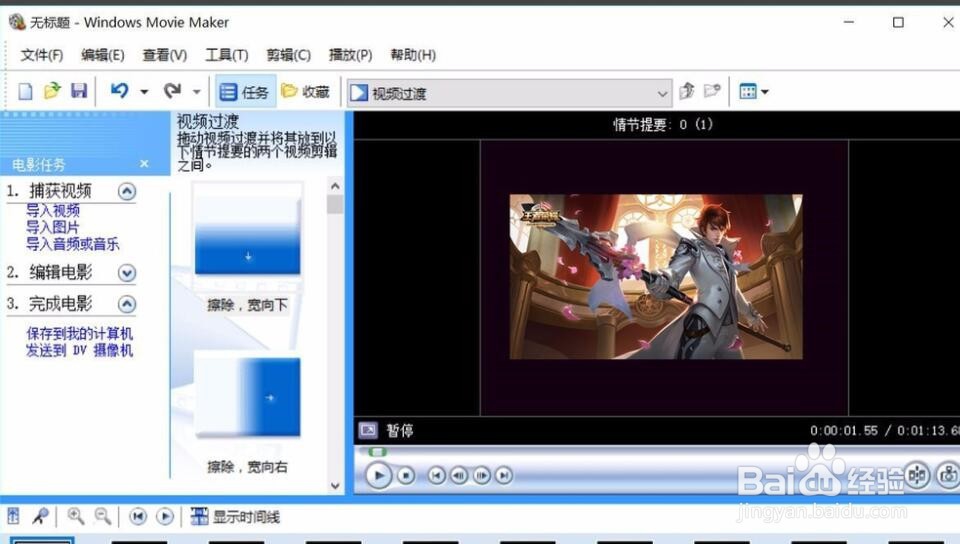960x544 pixels.
Task: Open the 视频过渡 collection combo box
Action: click(x=509, y=93)
